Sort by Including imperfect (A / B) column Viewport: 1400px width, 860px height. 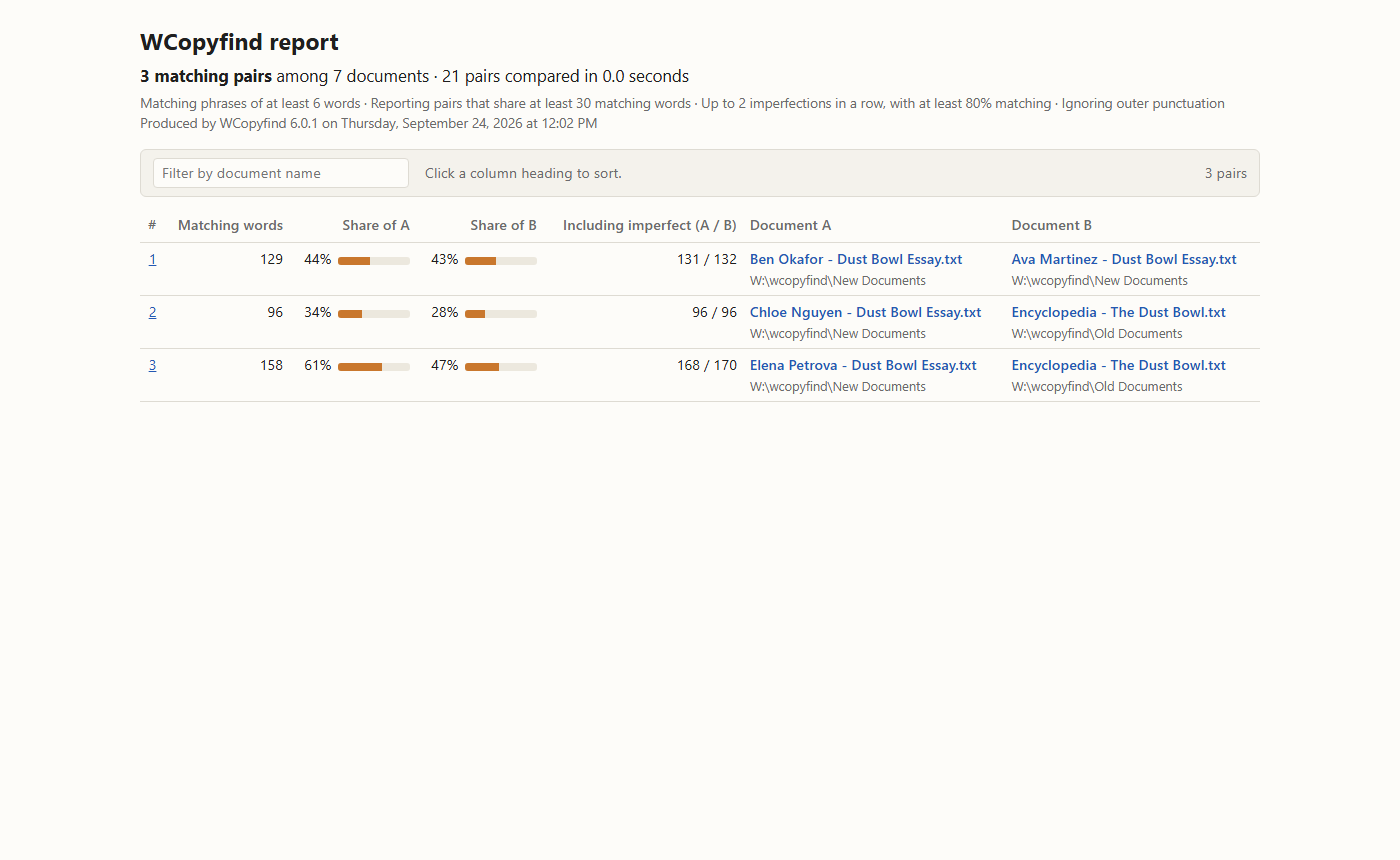(x=650, y=225)
